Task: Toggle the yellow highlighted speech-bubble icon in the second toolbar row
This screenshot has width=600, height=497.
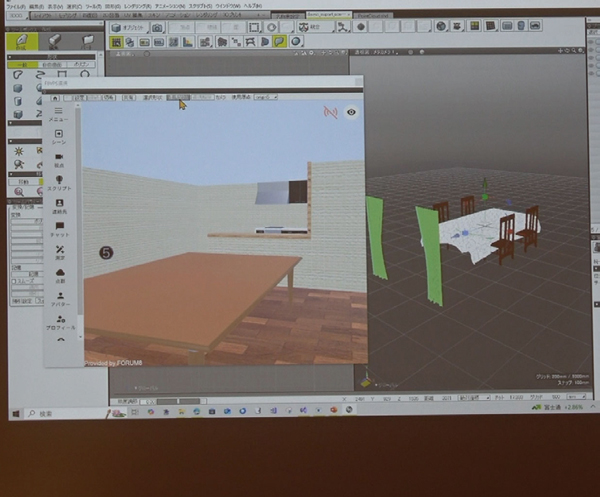Action: 280,41
